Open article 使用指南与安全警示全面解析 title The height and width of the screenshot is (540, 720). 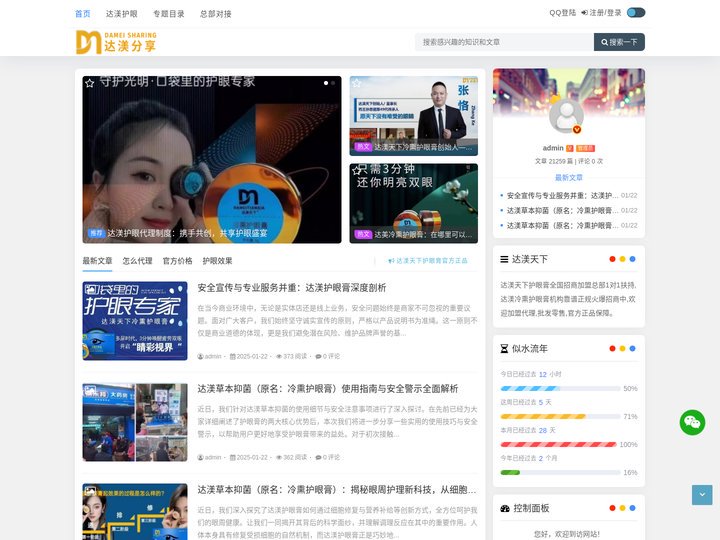[x=328, y=389]
